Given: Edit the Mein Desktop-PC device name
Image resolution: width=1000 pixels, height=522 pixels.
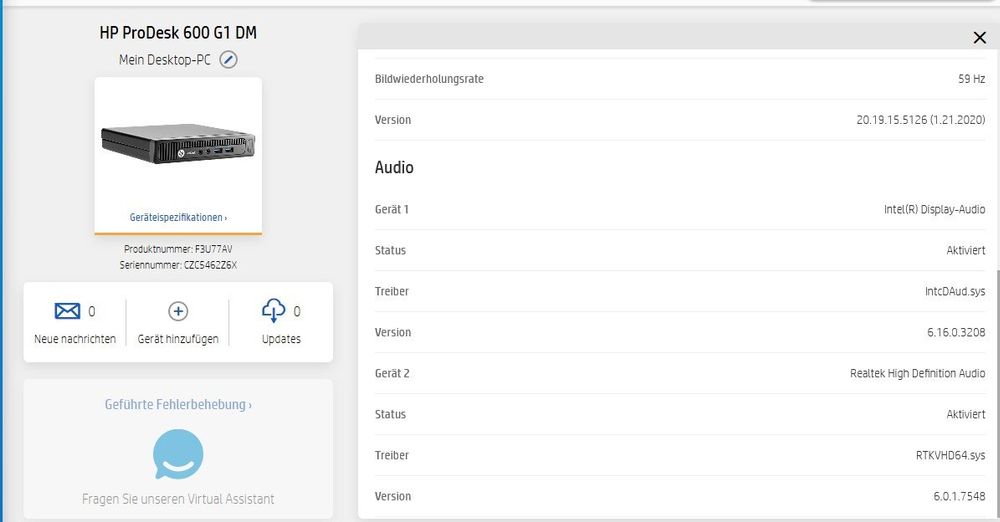Looking at the screenshot, I should pos(228,60).
